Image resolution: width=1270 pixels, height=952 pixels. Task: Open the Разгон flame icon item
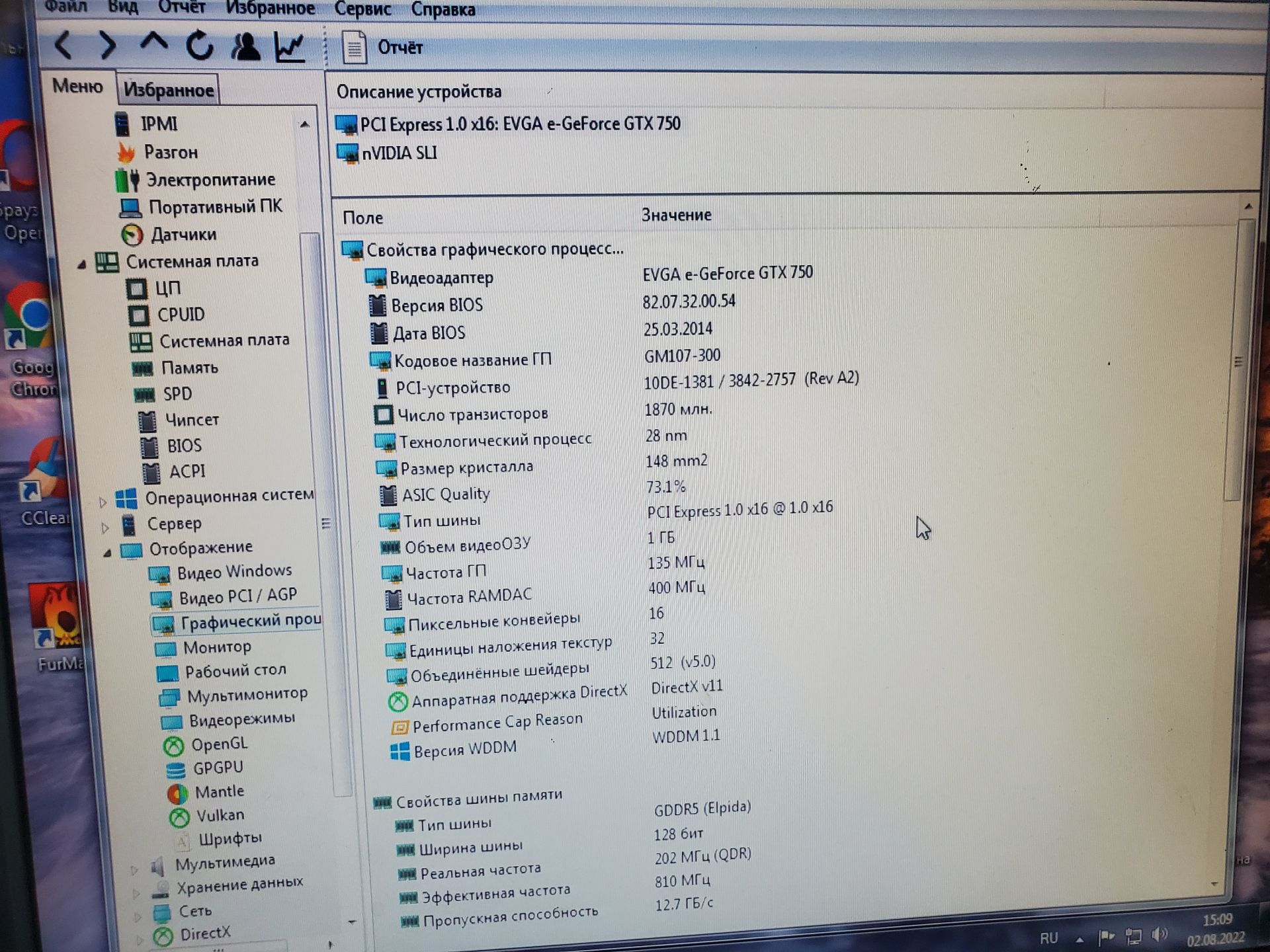tap(158, 152)
